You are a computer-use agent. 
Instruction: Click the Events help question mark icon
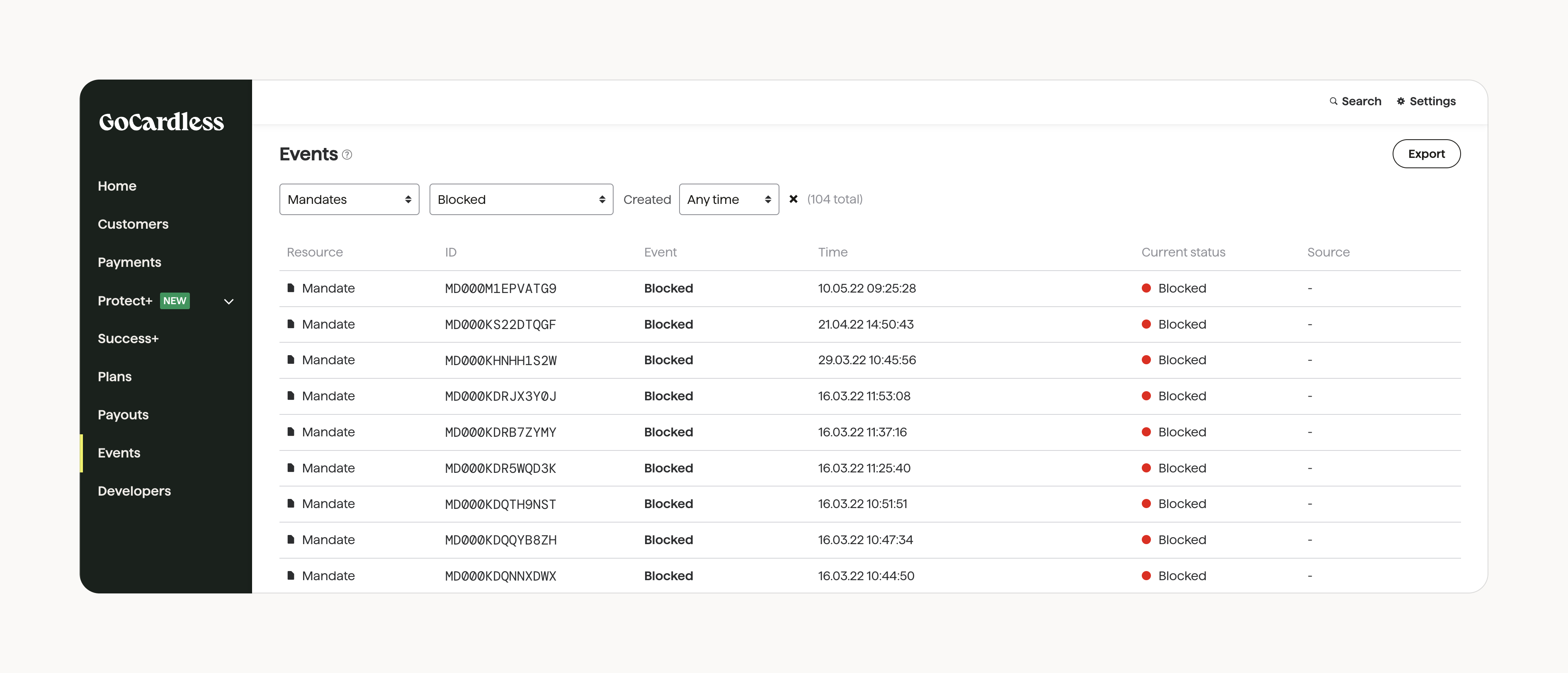point(347,155)
